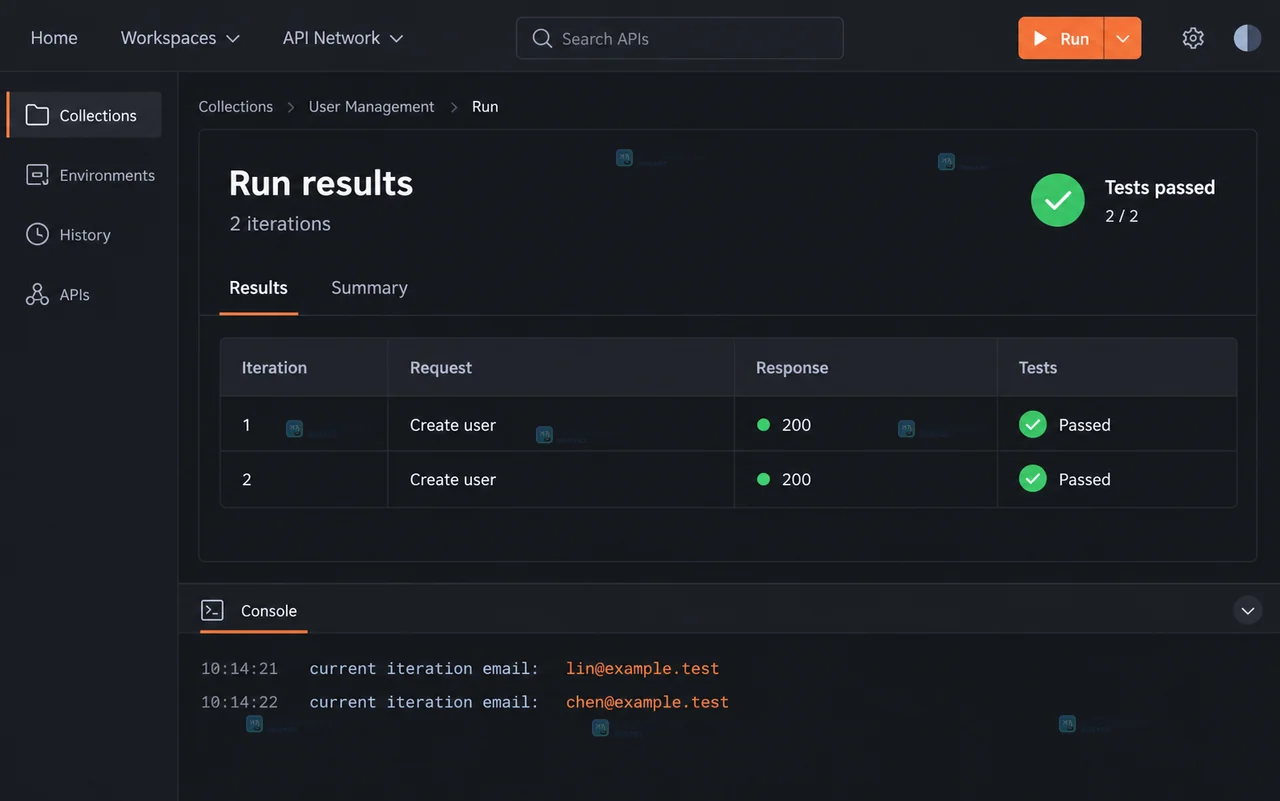Viewport: 1280px width, 801px height.
Task: Click the magnifier icon in Search APIs
Action: pyautogui.click(x=542, y=38)
